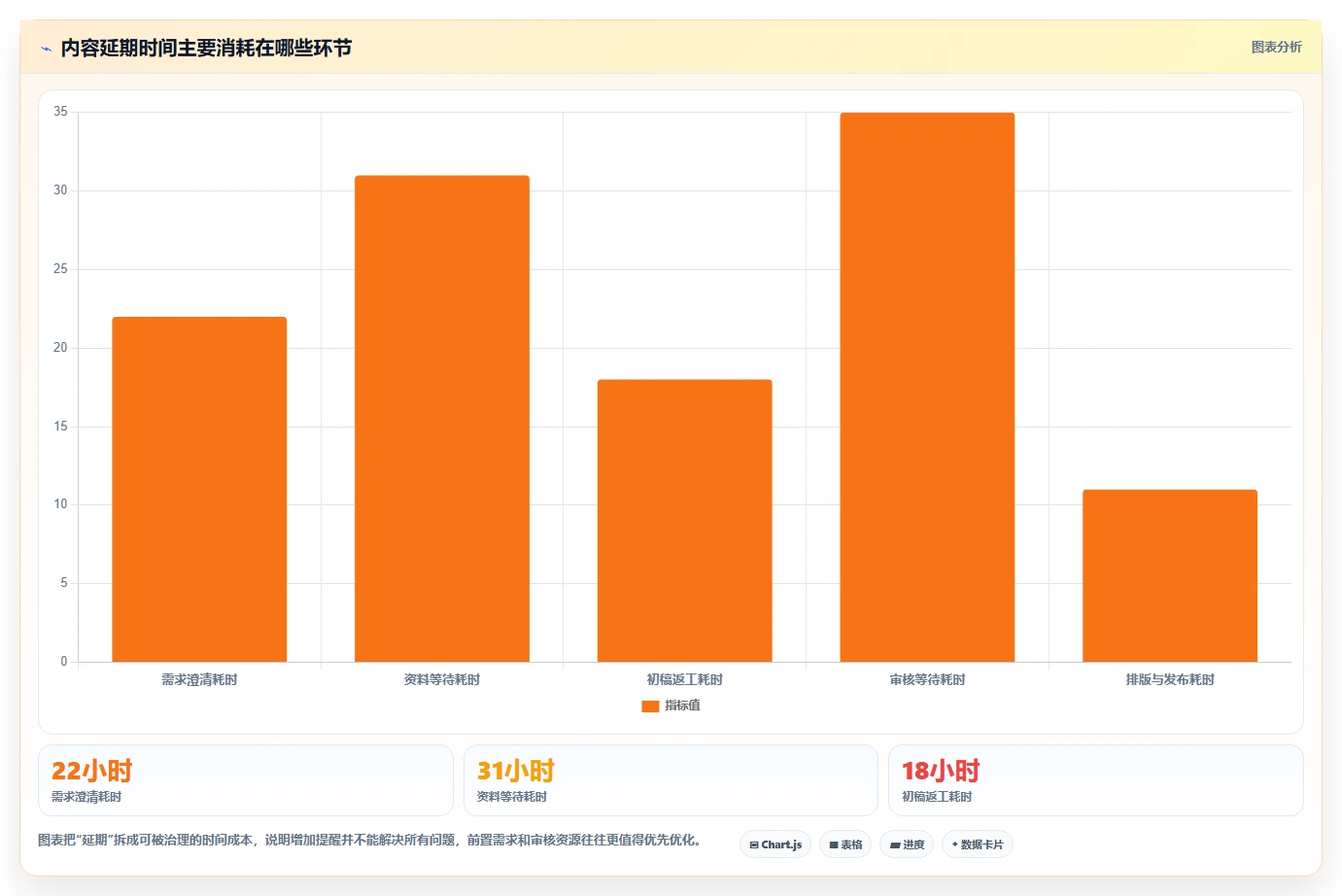Click the 进度 tag chip
Viewport: 1342px width, 896px height.
tap(907, 844)
